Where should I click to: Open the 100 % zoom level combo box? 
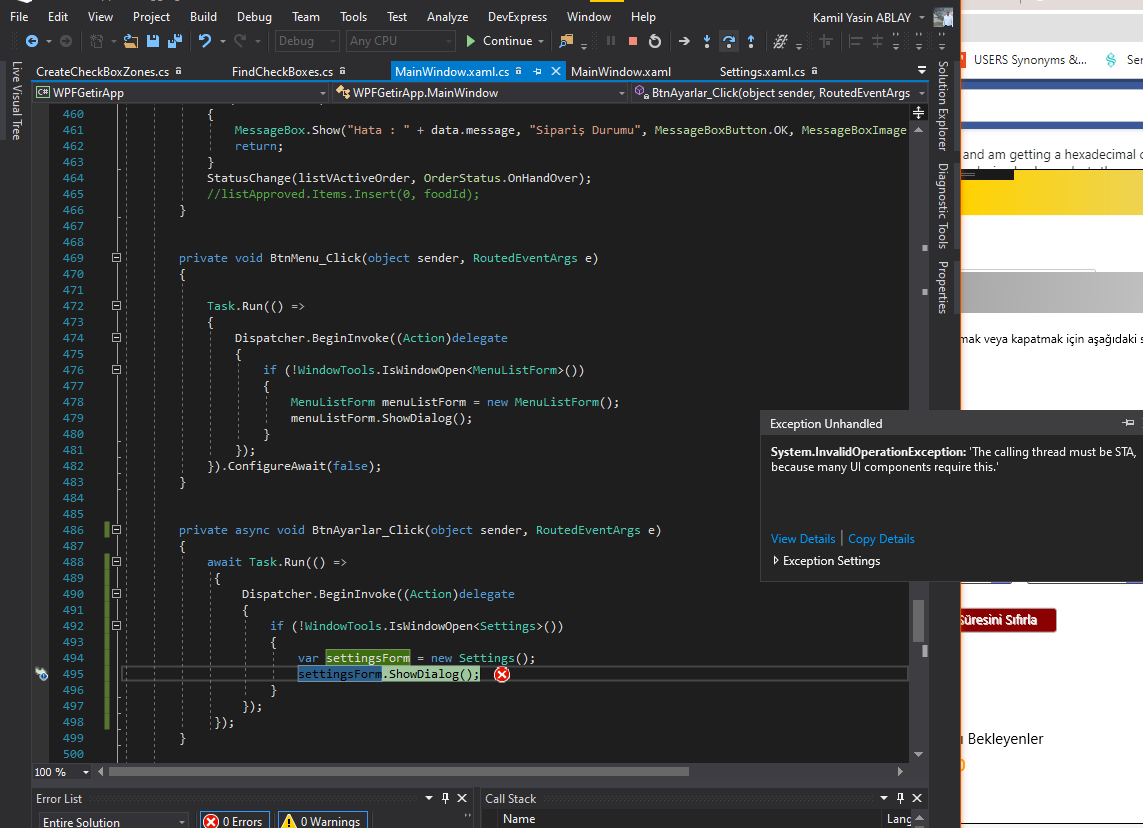point(63,772)
